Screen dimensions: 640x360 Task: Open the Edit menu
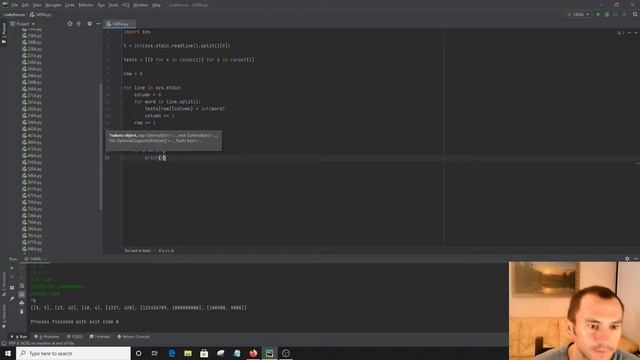click(25, 5)
